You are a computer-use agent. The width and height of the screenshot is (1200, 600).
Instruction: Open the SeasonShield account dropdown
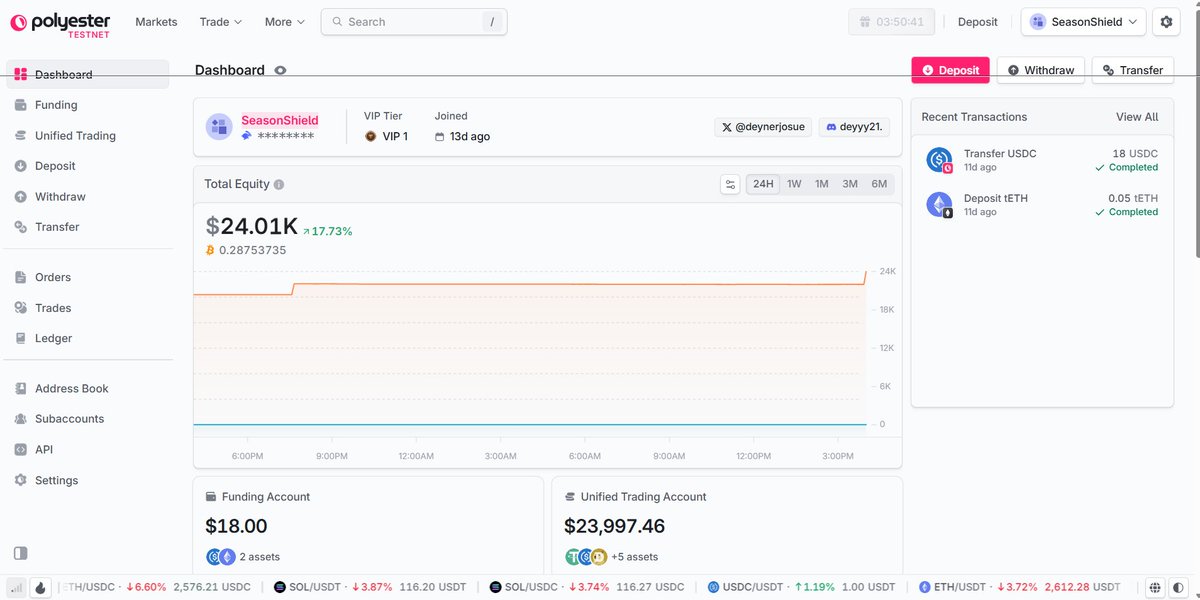(1083, 21)
